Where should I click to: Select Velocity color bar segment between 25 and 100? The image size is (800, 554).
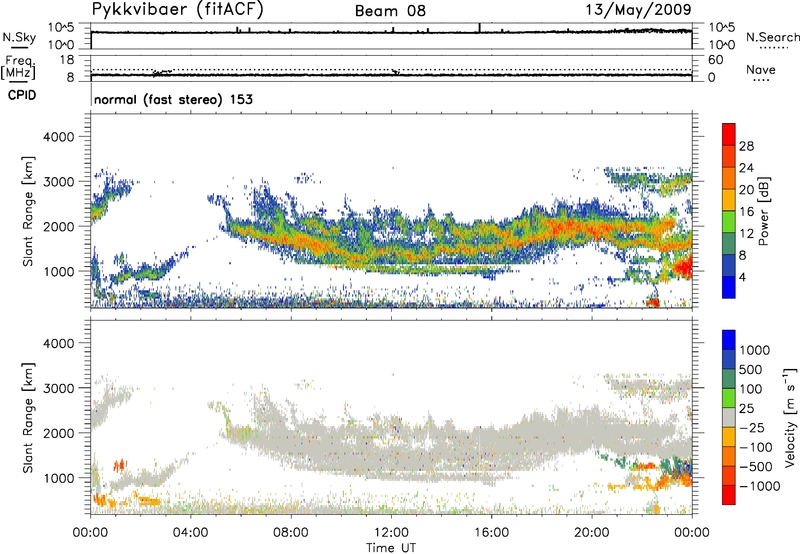point(729,398)
